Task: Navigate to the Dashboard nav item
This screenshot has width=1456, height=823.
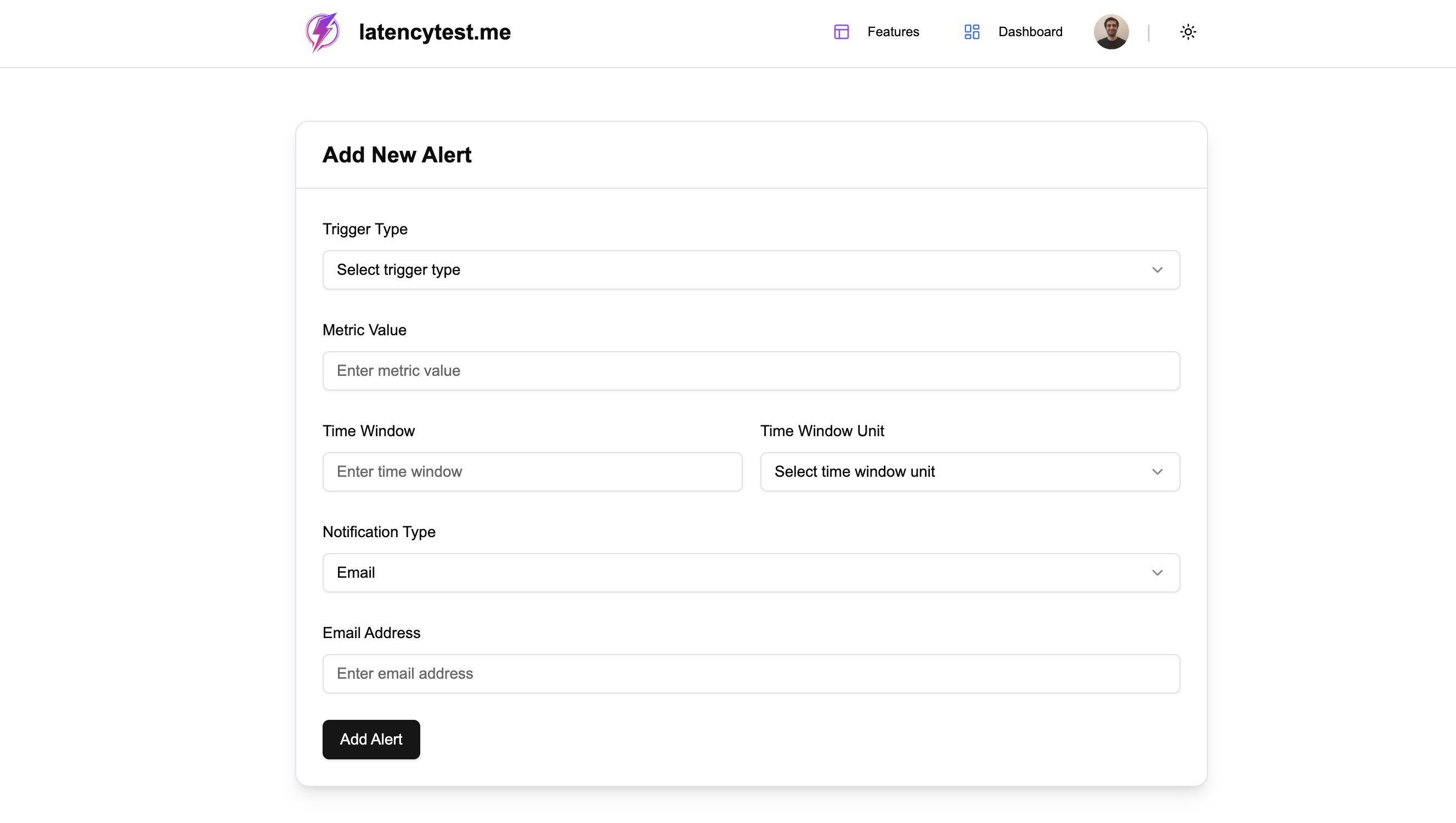Action: pyautogui.click(x=1030, y=32)
